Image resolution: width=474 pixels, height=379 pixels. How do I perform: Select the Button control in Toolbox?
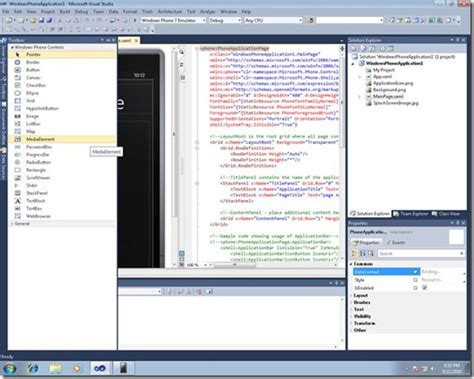point(62,70)
